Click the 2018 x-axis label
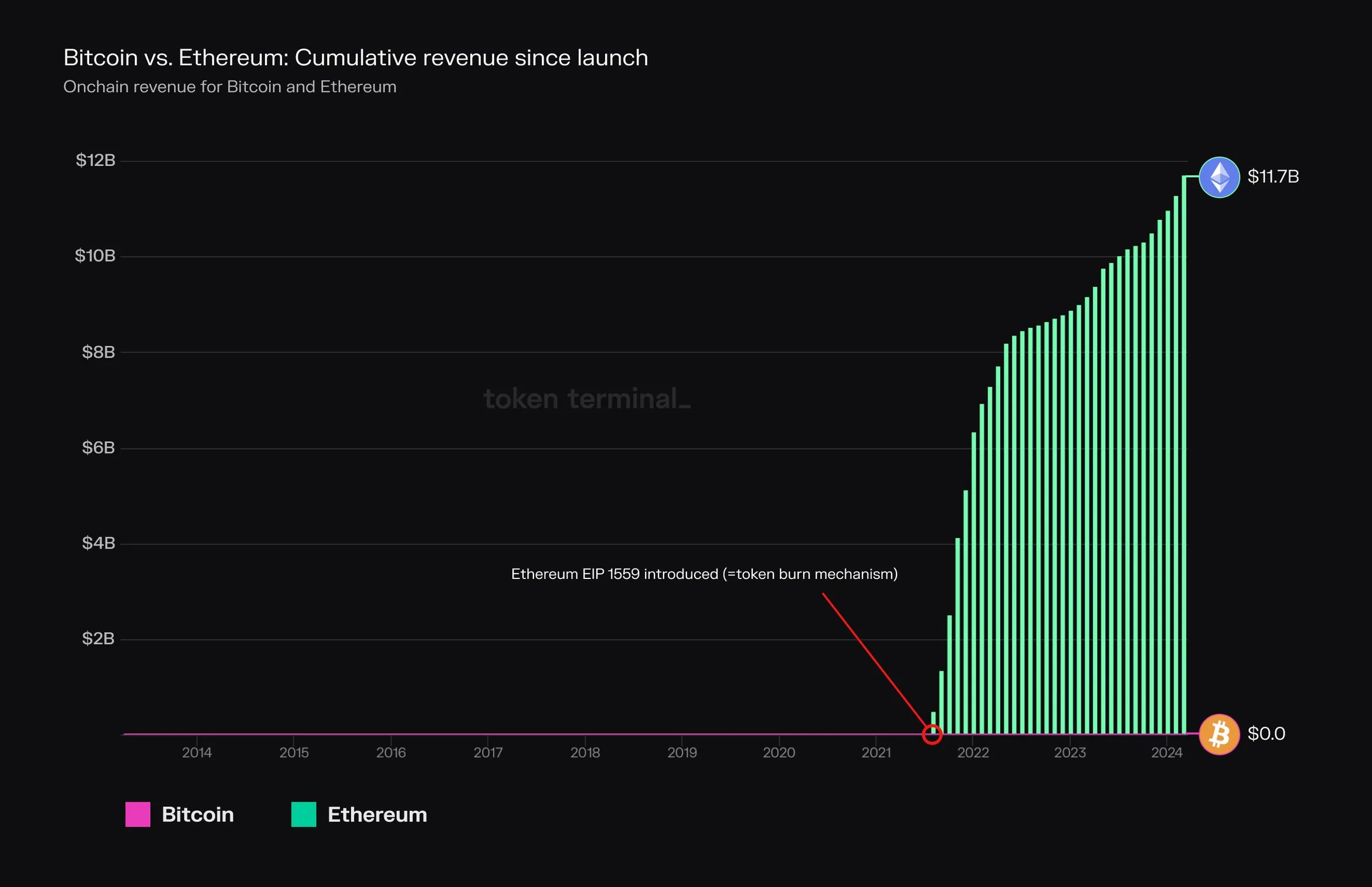1372x887 pixels. [585, 753]
